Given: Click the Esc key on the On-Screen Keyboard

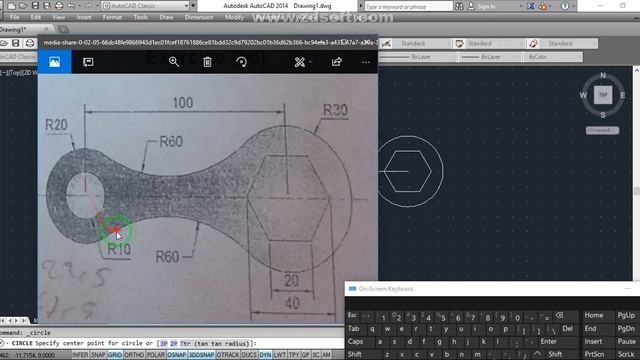Looking at the screenshot, I should [353, 316].
